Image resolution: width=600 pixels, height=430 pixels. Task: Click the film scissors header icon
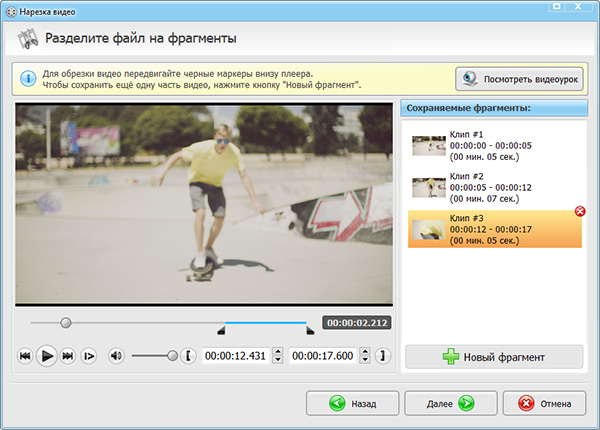coord(28,39)
